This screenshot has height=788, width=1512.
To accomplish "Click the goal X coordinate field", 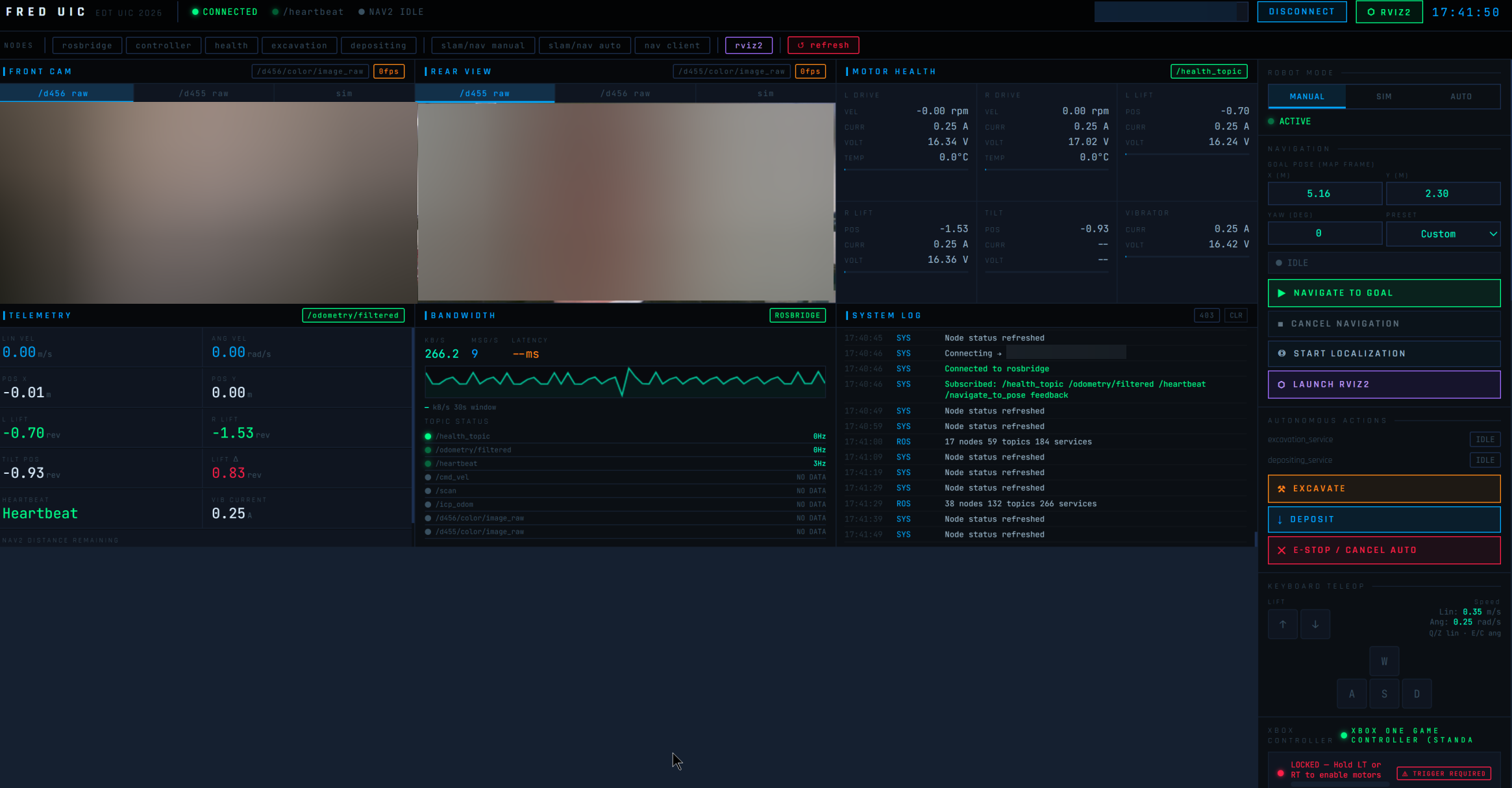I will (1324, 193).
